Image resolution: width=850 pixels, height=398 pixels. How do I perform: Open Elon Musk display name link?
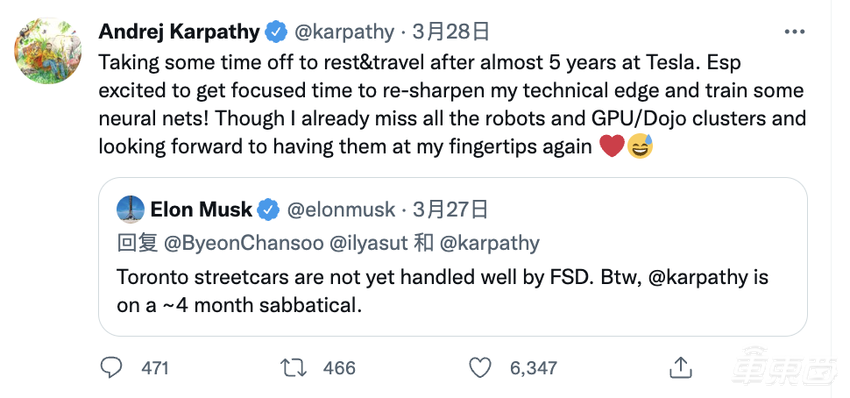201,210
